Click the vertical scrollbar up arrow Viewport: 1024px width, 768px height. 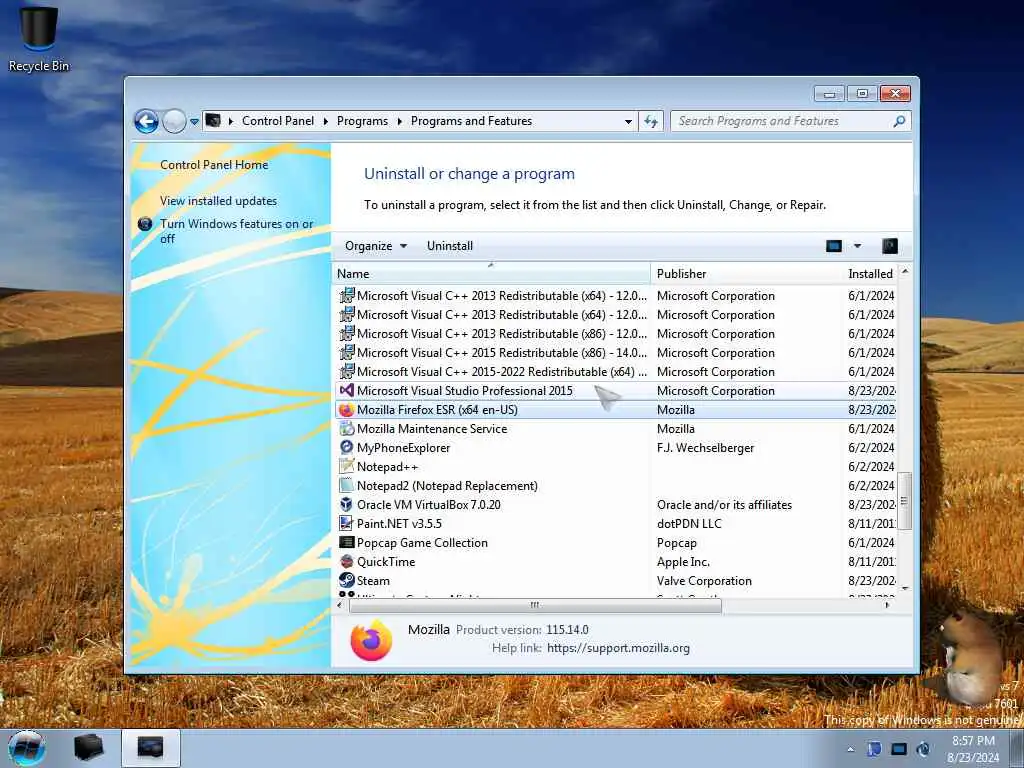[x=905, y=270]
